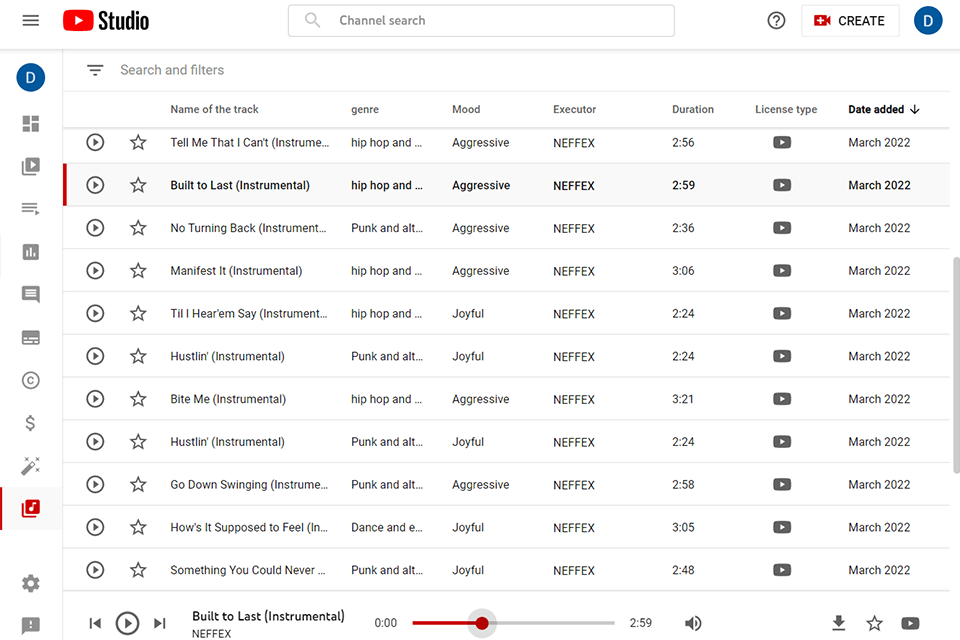960x640 pixels.
Task: Sort by Date added column header
Action: pos(884,110)
